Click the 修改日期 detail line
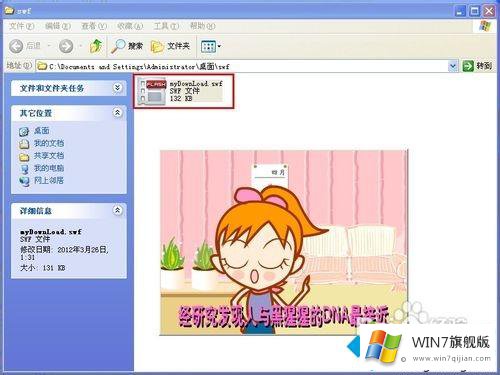The image size is (500, 375). (x=64, y=253)
